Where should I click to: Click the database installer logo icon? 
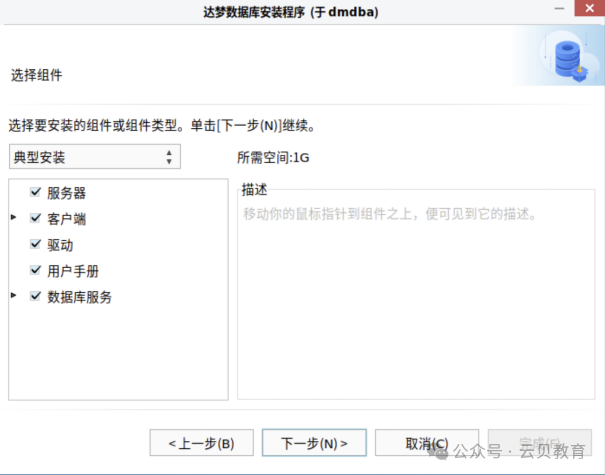pyautogui.click(x=570, y=61)
